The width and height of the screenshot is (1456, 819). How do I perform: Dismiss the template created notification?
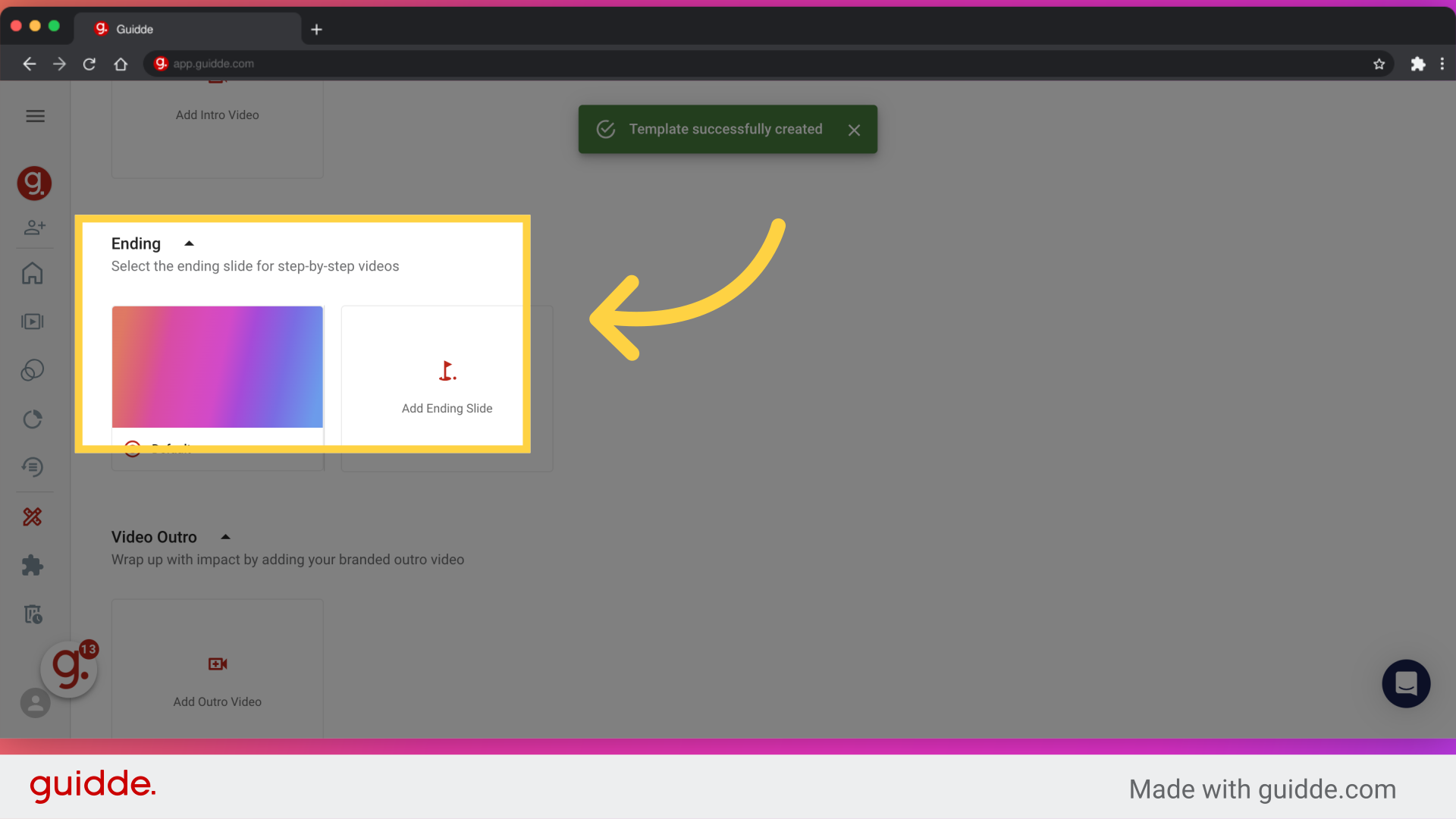[x=854, y=130]
